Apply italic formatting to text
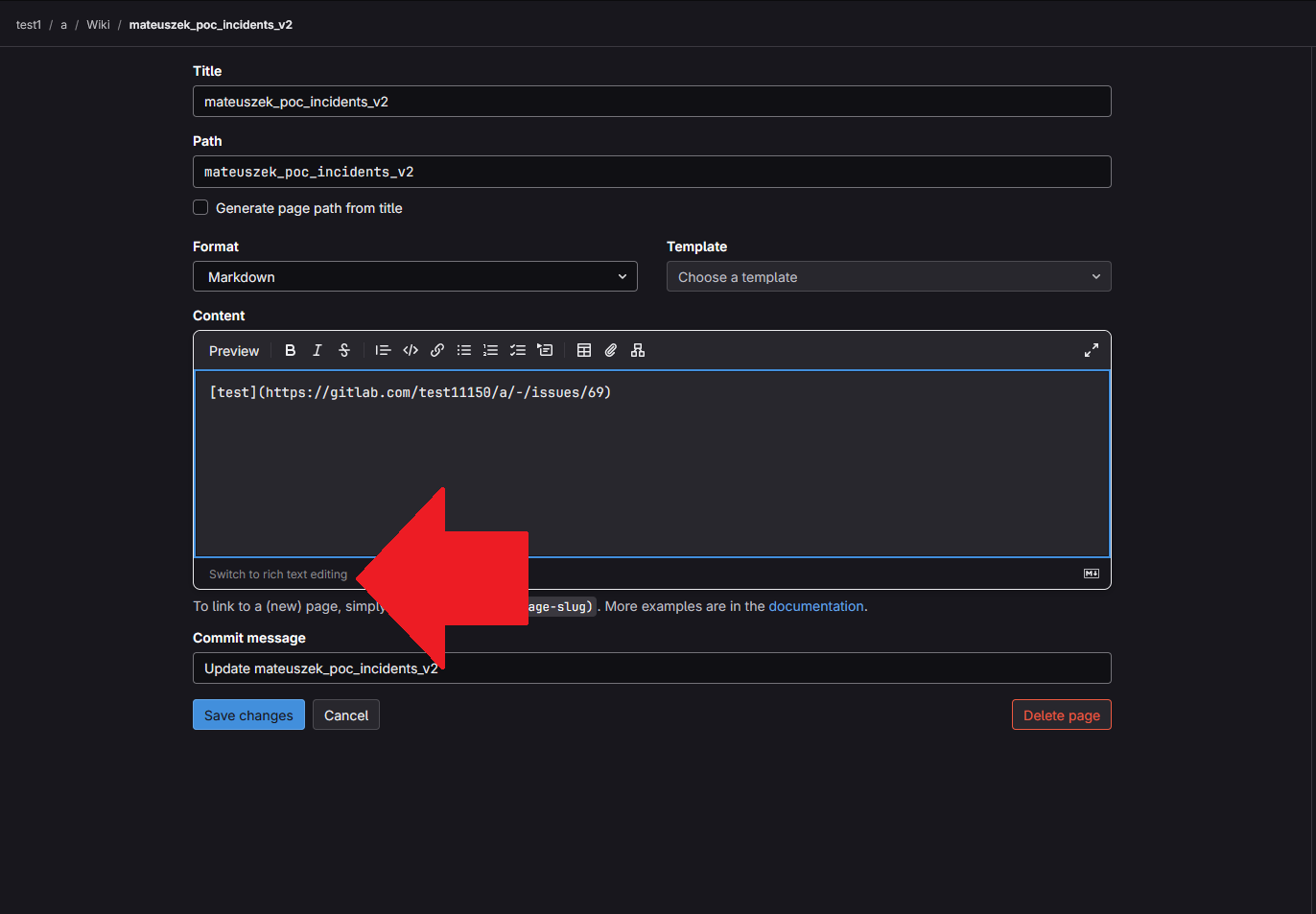1316x914 pixels. (x=317, y=351)
